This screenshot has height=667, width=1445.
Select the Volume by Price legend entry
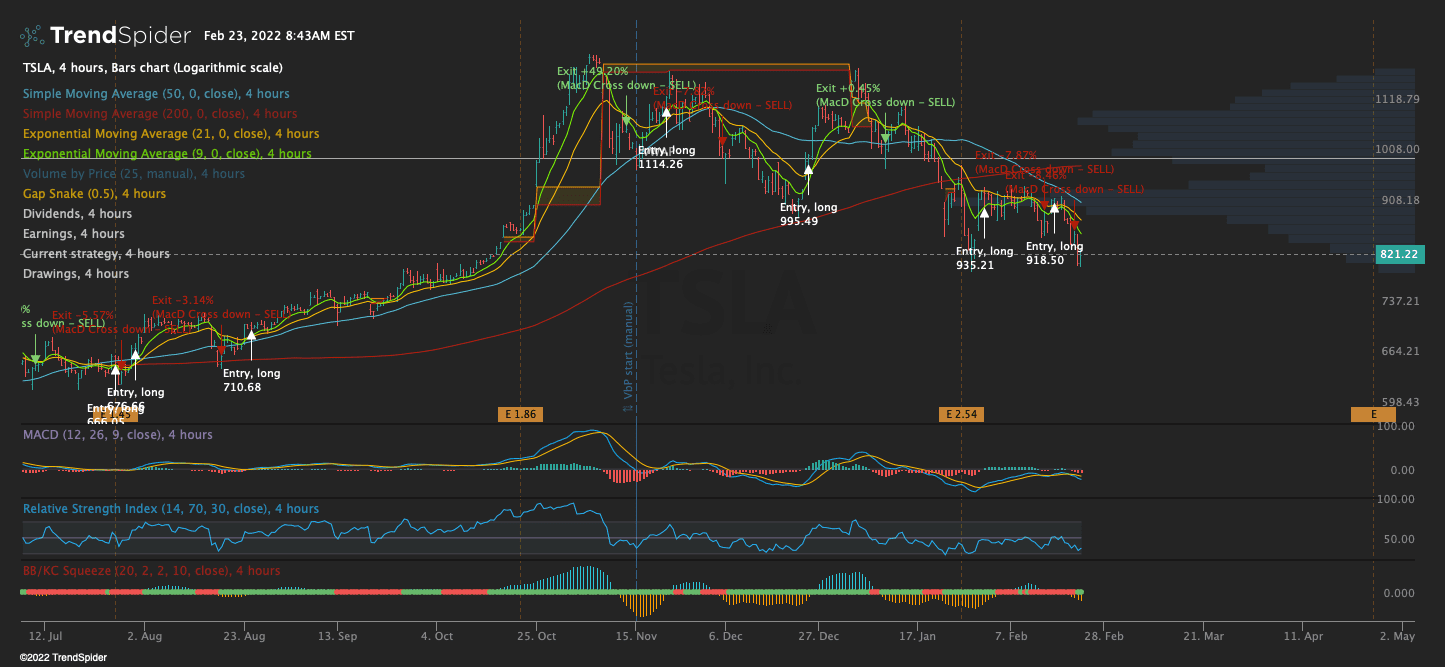(133, 174)
